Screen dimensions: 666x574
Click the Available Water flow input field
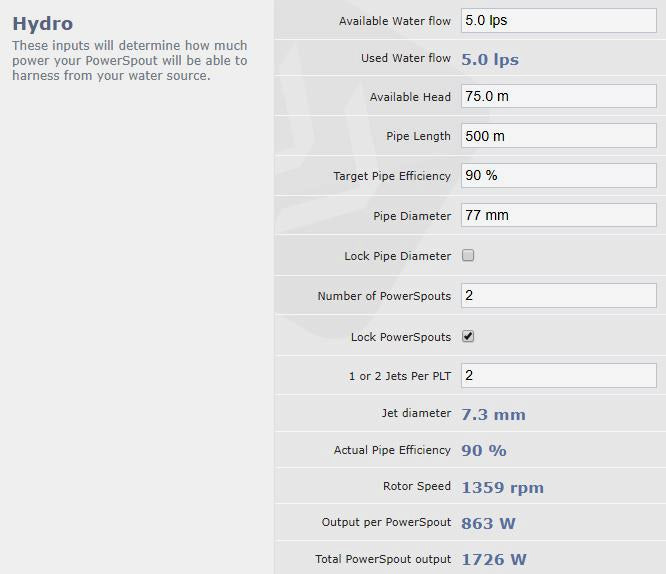pos(558,21)
